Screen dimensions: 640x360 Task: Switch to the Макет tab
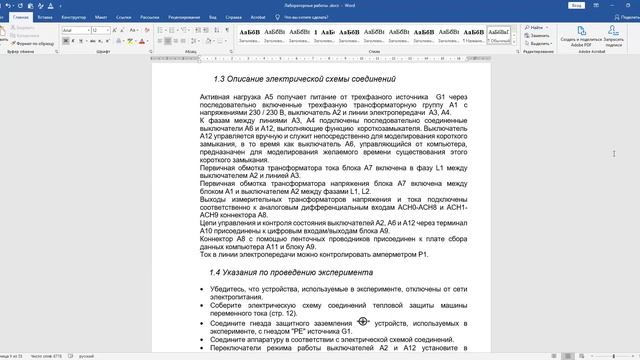[101, 17]
